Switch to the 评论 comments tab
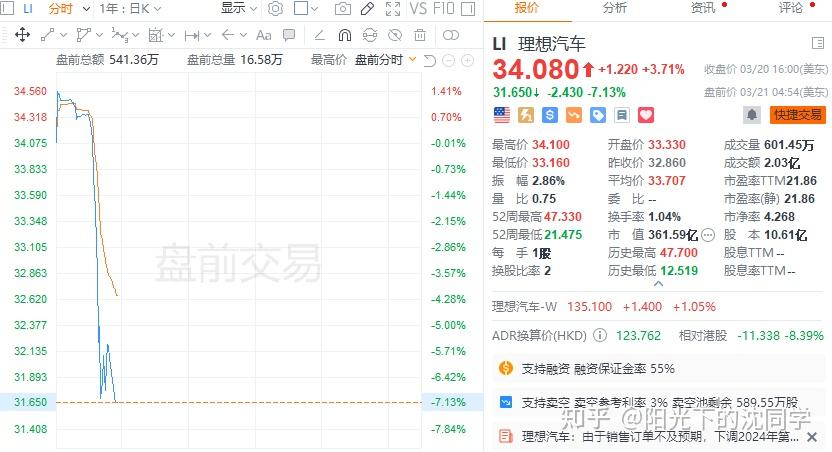 [791, 8]
